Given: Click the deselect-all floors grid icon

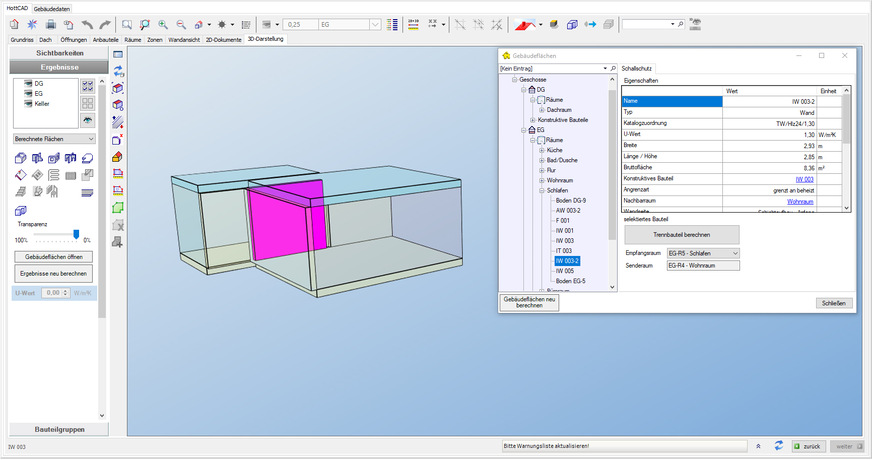Looking at the screenshot, I should (x=87, y=103).
